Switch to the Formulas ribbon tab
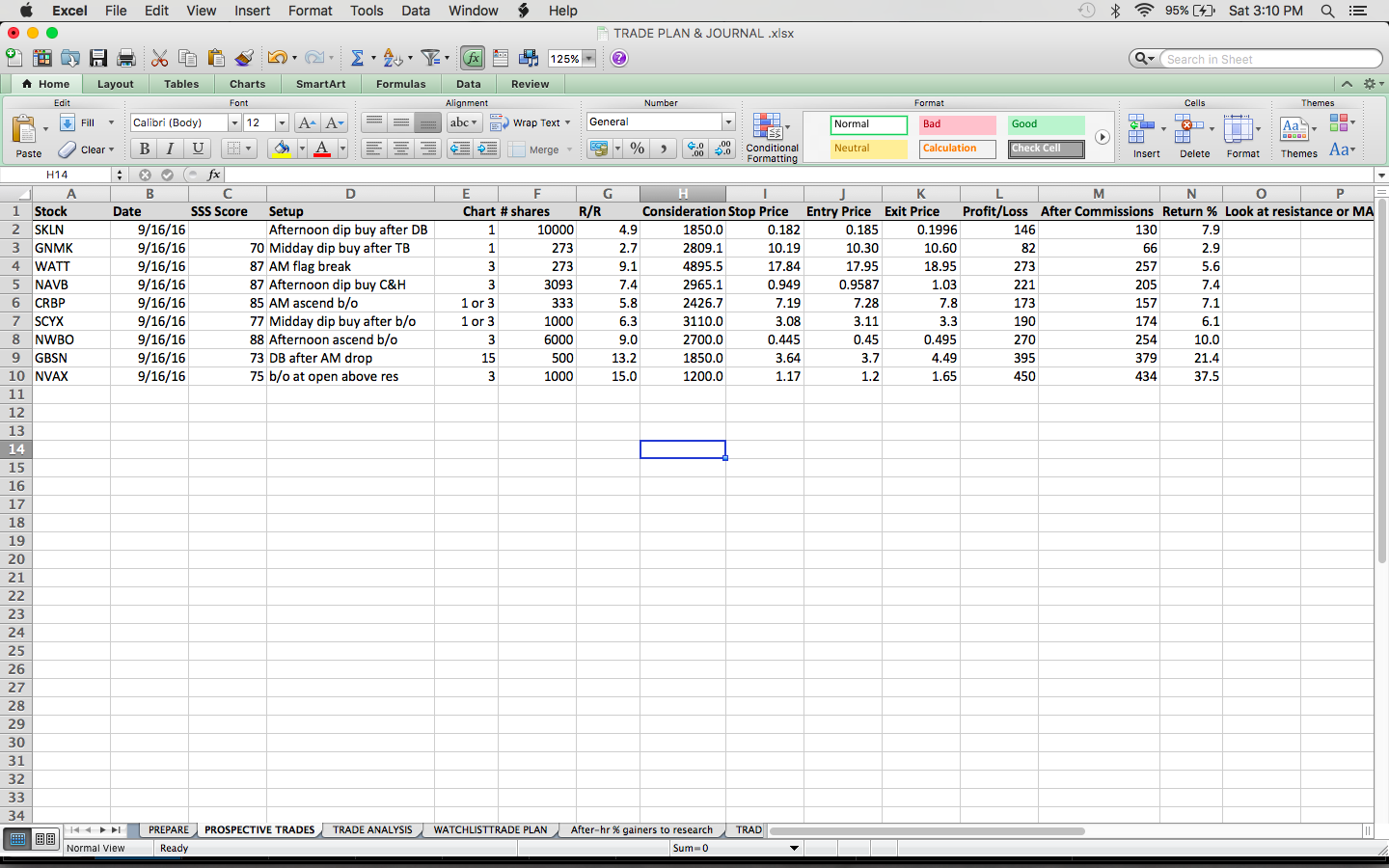 pos(400,84)
